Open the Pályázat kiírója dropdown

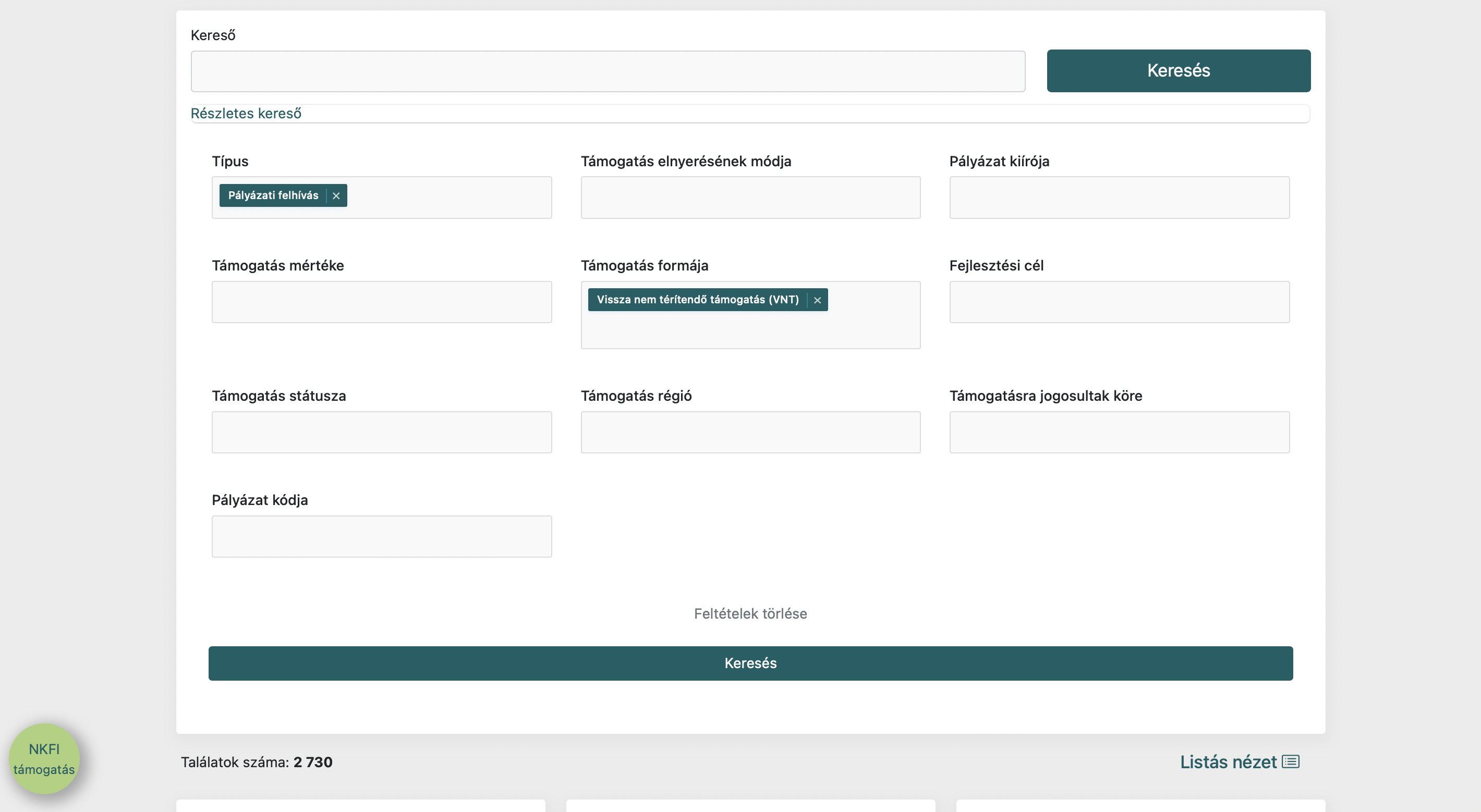(1119, 197)
